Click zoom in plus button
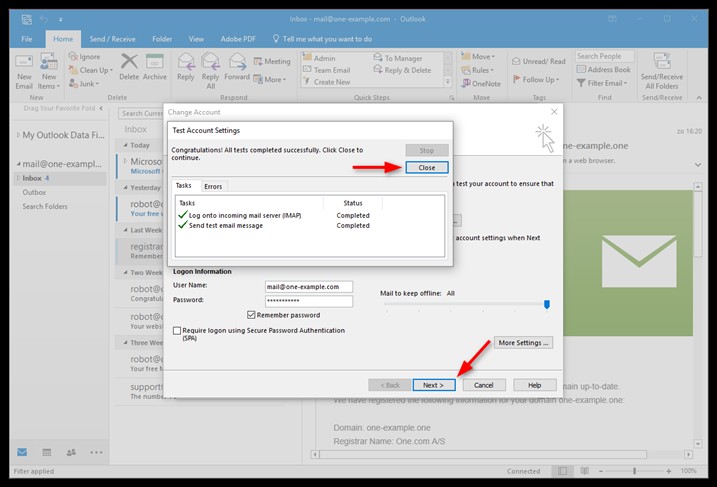Screen dimensions: 717x487 click(x=669, y=471)
